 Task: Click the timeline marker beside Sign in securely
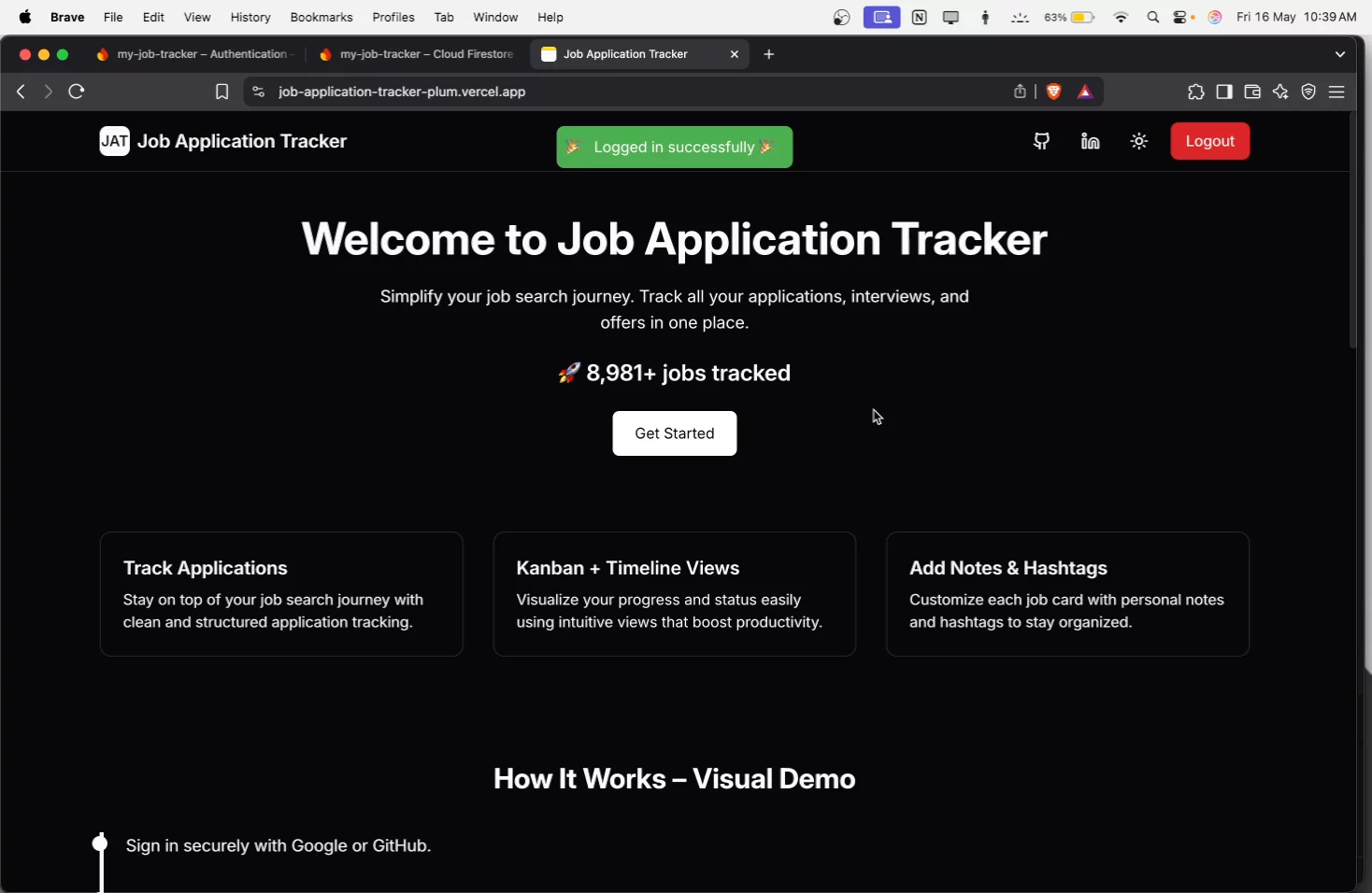coord(100,843)
